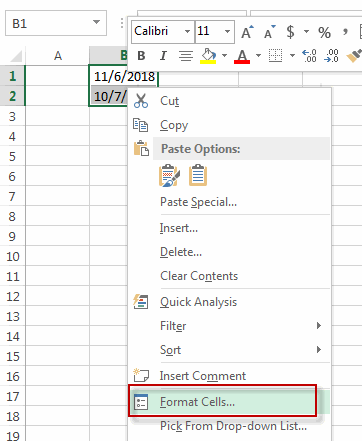Open the Calibri font name dropdown
The height and width of the screenshot is (441, 362).
(x=187, y=32)
